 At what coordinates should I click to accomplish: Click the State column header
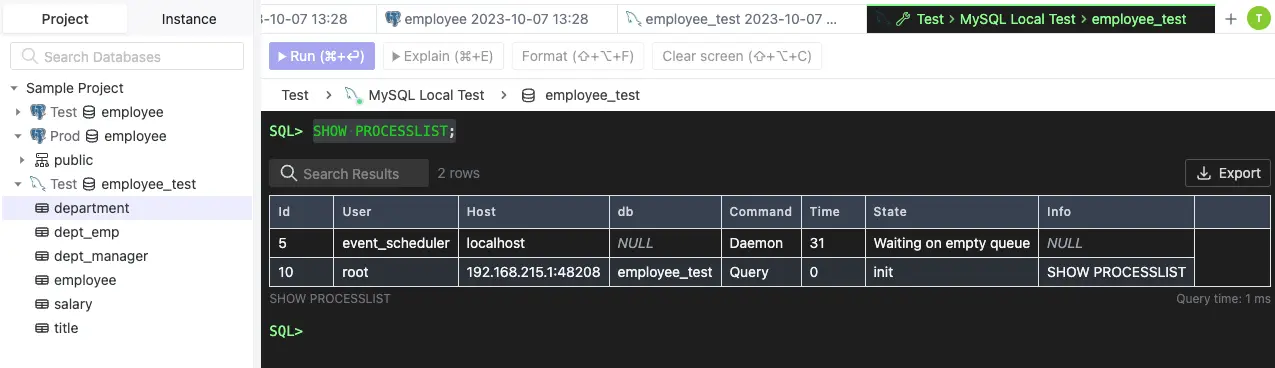[952, 212]
